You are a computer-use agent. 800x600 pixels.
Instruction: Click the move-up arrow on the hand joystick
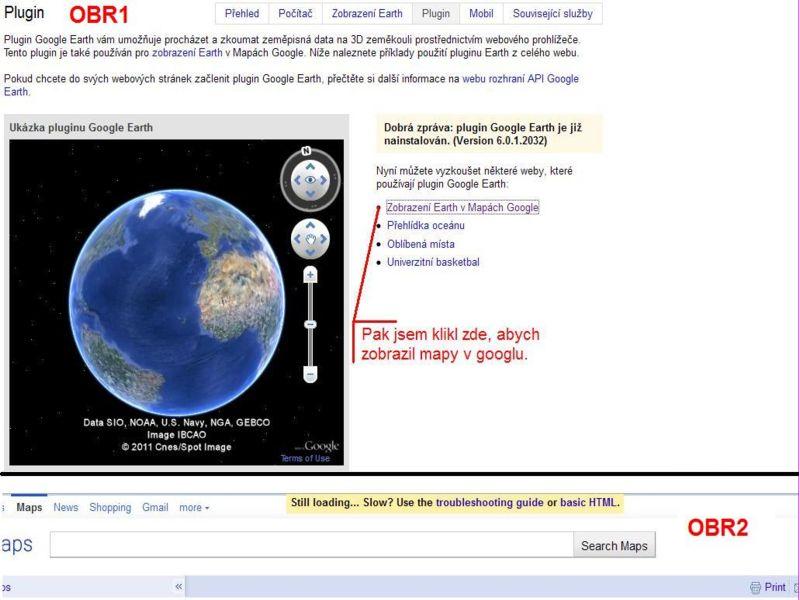coord(310,226)
